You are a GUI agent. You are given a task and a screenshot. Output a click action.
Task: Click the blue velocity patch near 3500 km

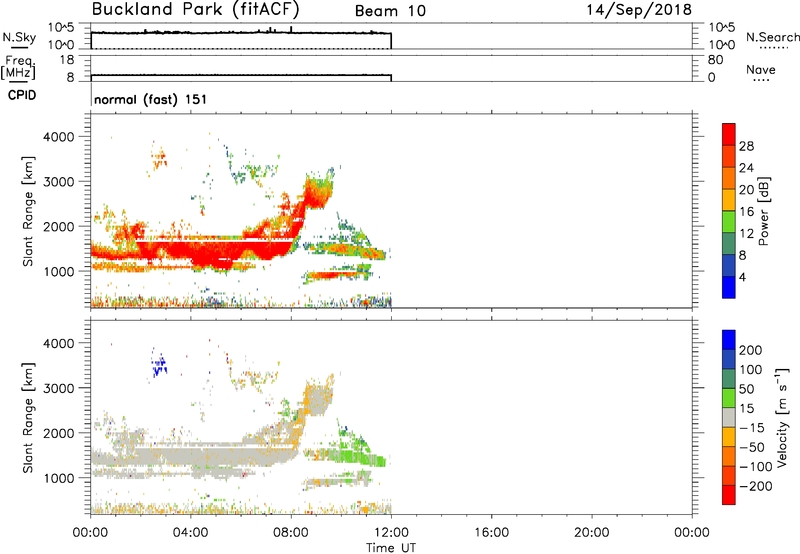point(159,363)
